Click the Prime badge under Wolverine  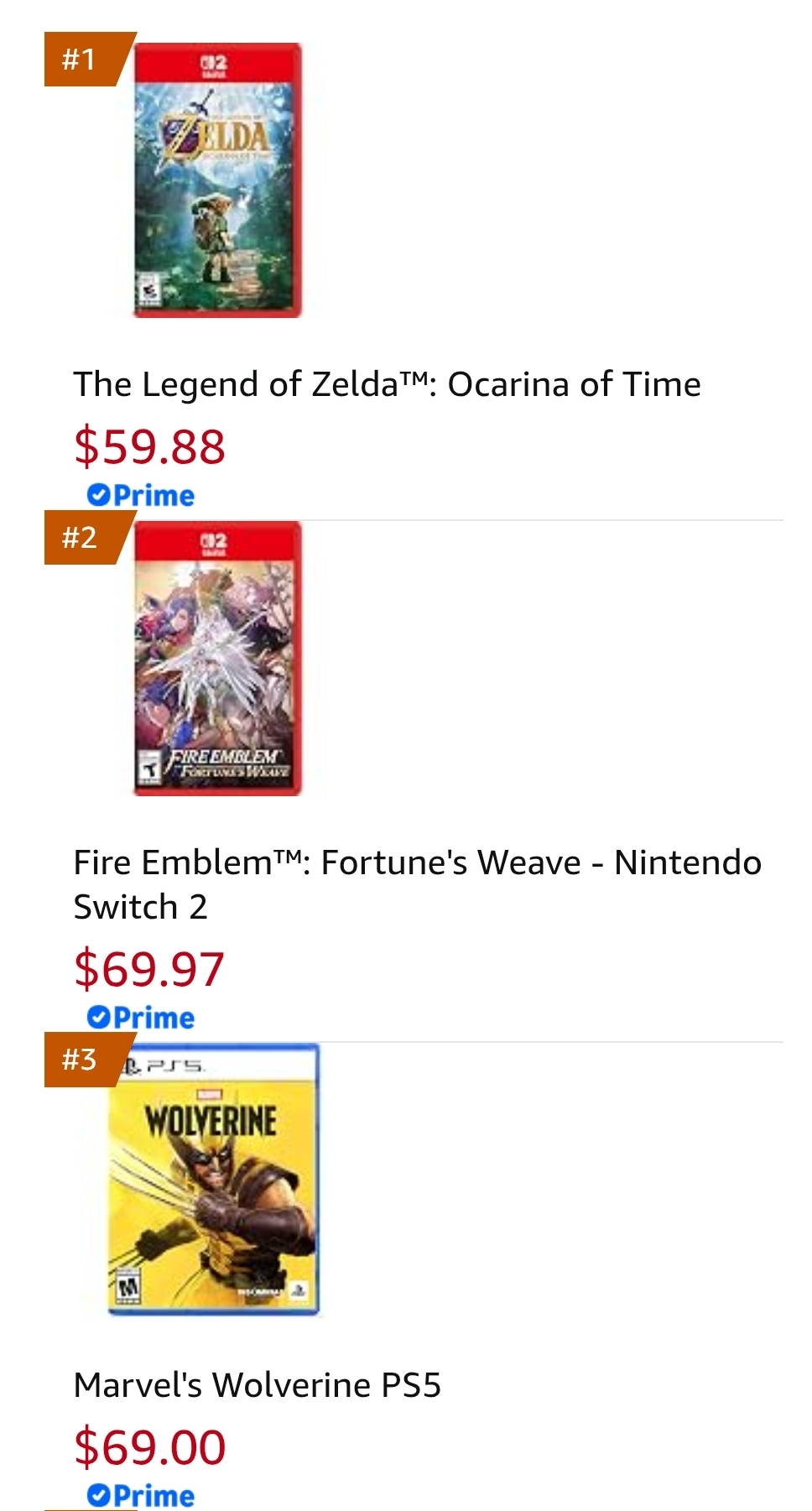point(140,1496)
